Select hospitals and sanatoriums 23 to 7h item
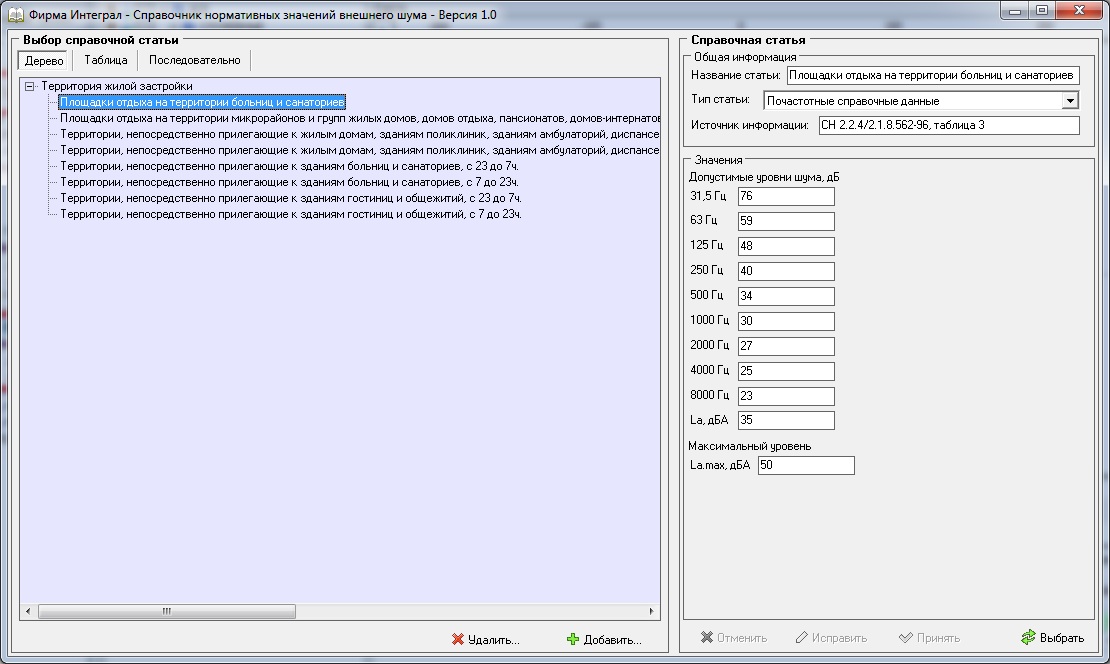 click(x=290, y=166)
